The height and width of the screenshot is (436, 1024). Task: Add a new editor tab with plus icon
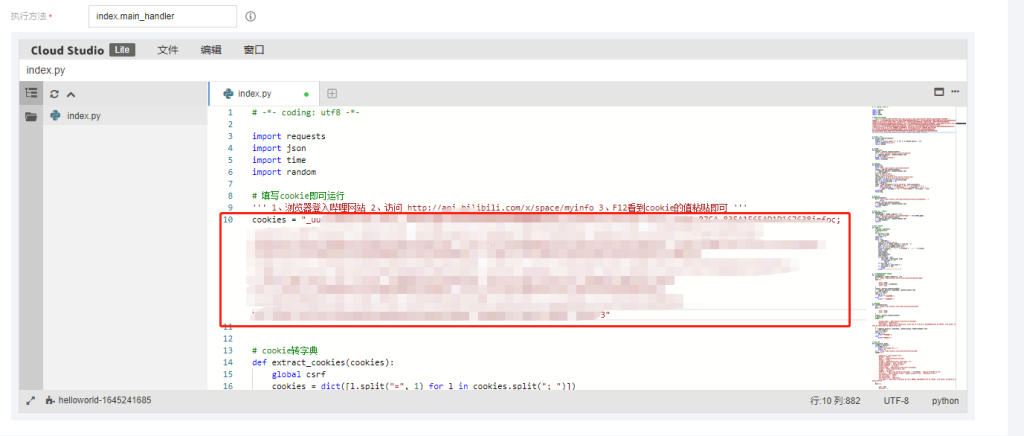(332, 93)
